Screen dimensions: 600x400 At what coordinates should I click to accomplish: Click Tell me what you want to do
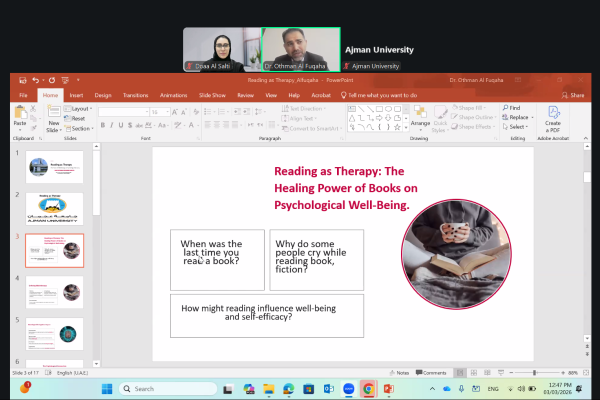379,95
